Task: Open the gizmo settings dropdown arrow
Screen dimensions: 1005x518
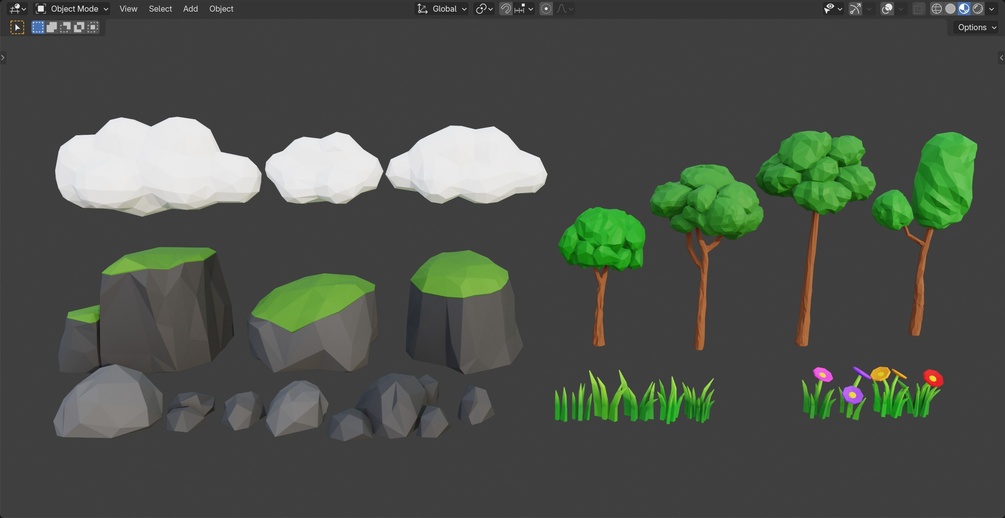Action: pos(869,9)
